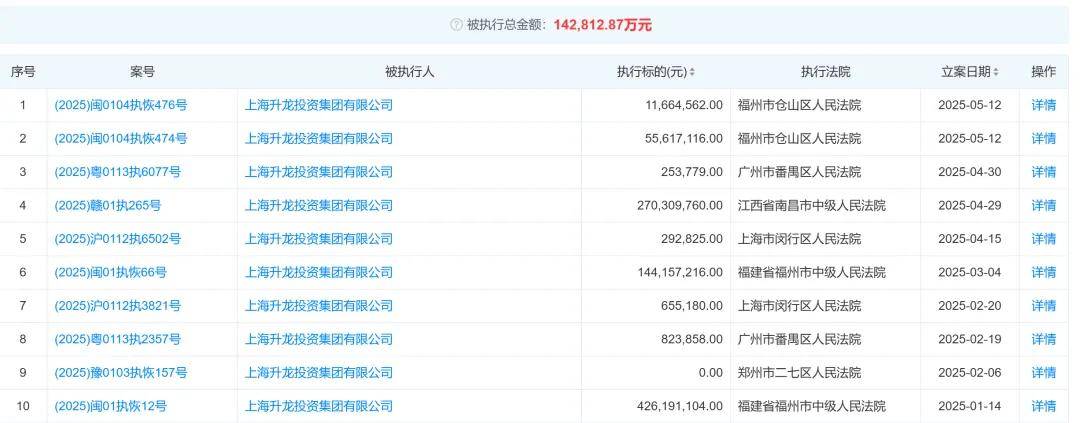This screenshot has height=423, width=1080.
Task: View 详情 for case 赣01执265号
Action: click(x=1043, y=205)
